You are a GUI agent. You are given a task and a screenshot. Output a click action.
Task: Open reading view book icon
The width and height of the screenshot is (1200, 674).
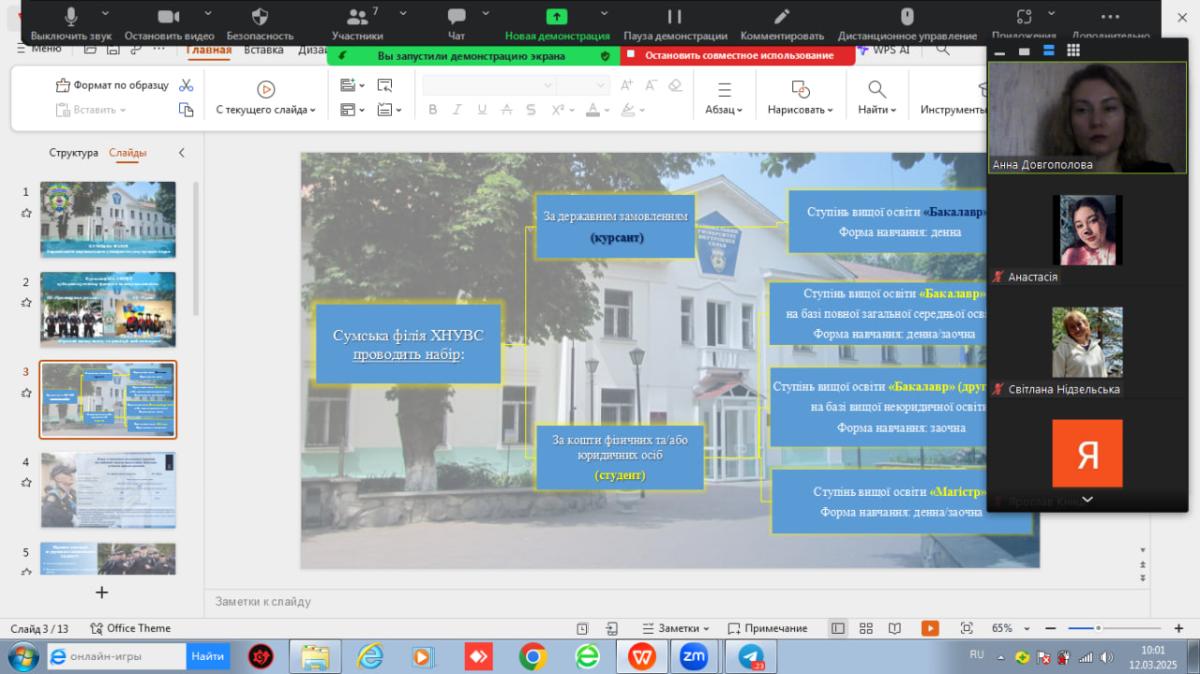pos(895,628)
